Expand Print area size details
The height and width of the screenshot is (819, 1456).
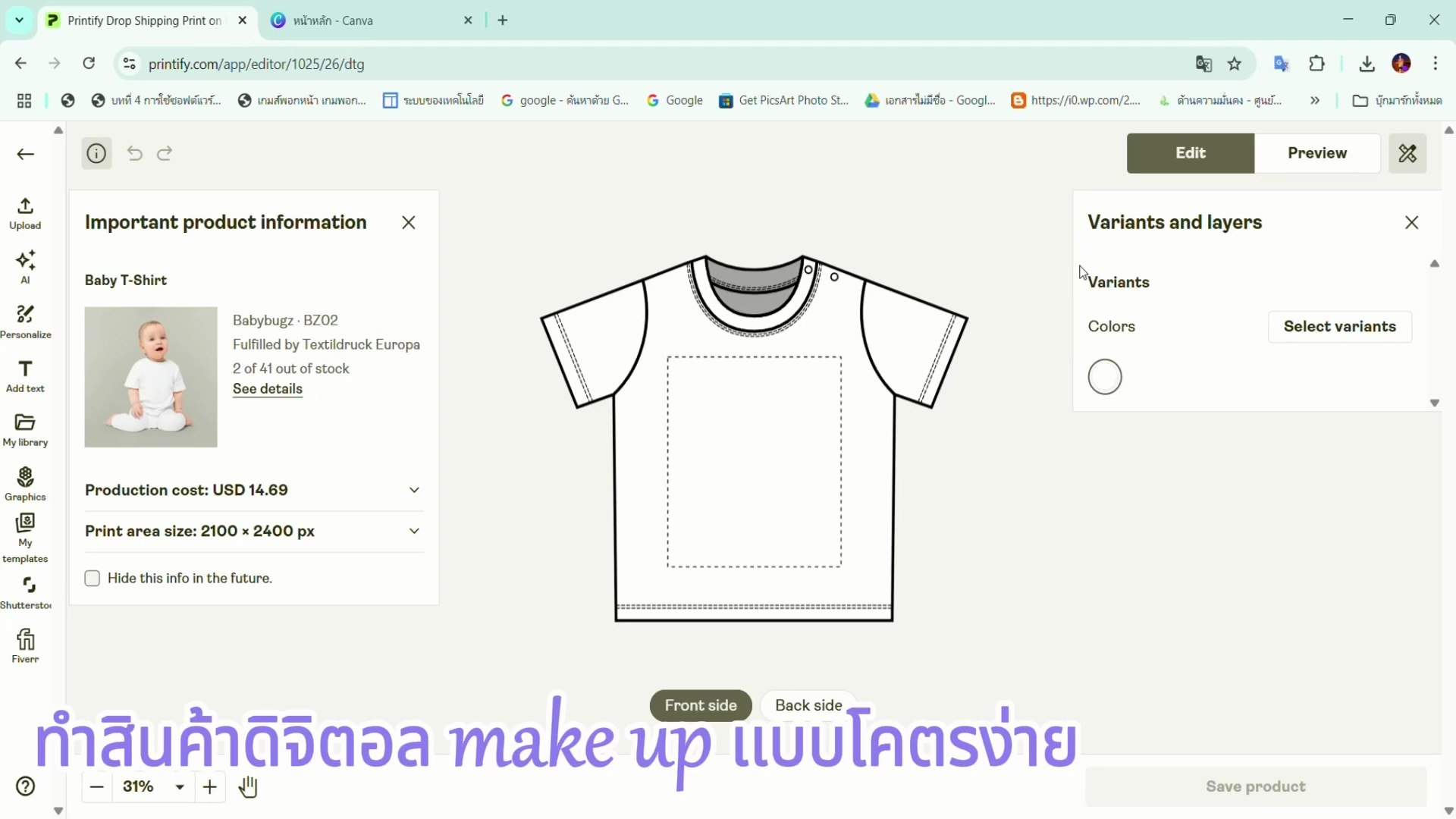[x=414, y=531]
